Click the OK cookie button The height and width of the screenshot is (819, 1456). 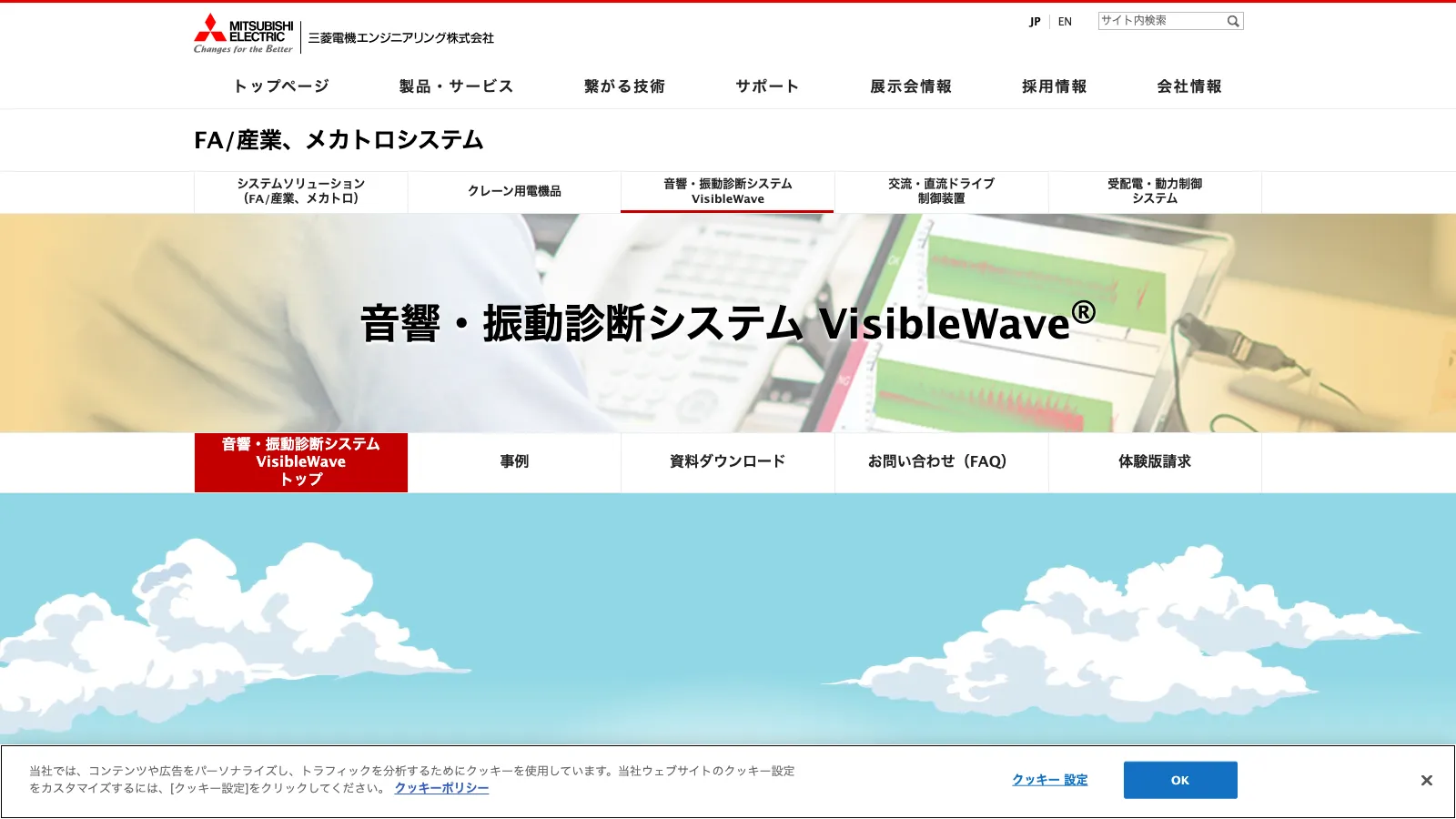pyautogui.click(x=1180, y=780)
